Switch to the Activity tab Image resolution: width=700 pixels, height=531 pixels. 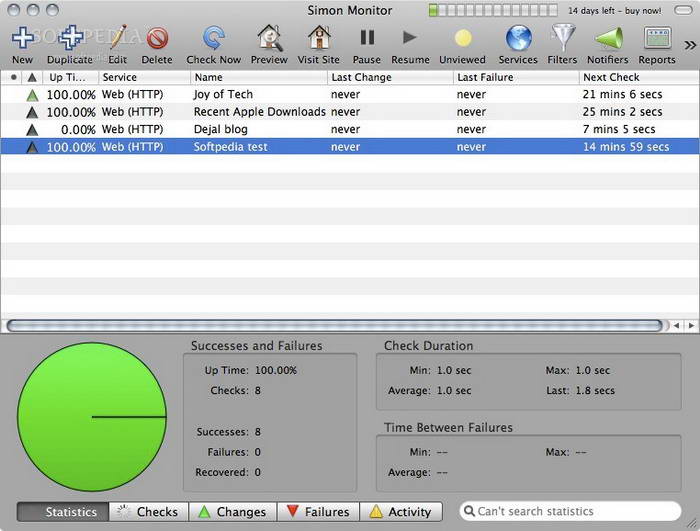(401, 512)
